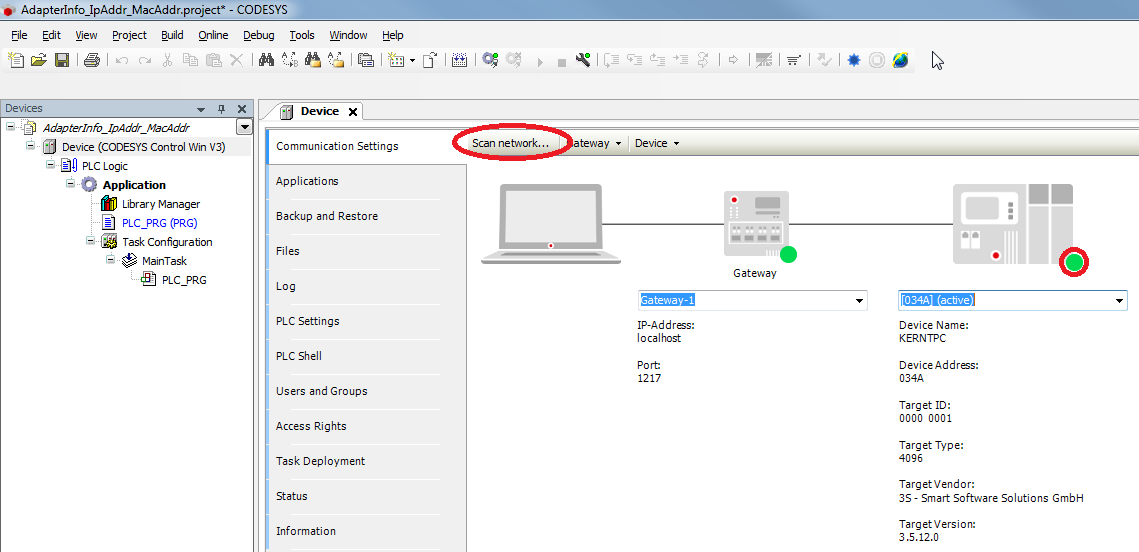Click the Login gear toolbar icon

tap(490, 60)
